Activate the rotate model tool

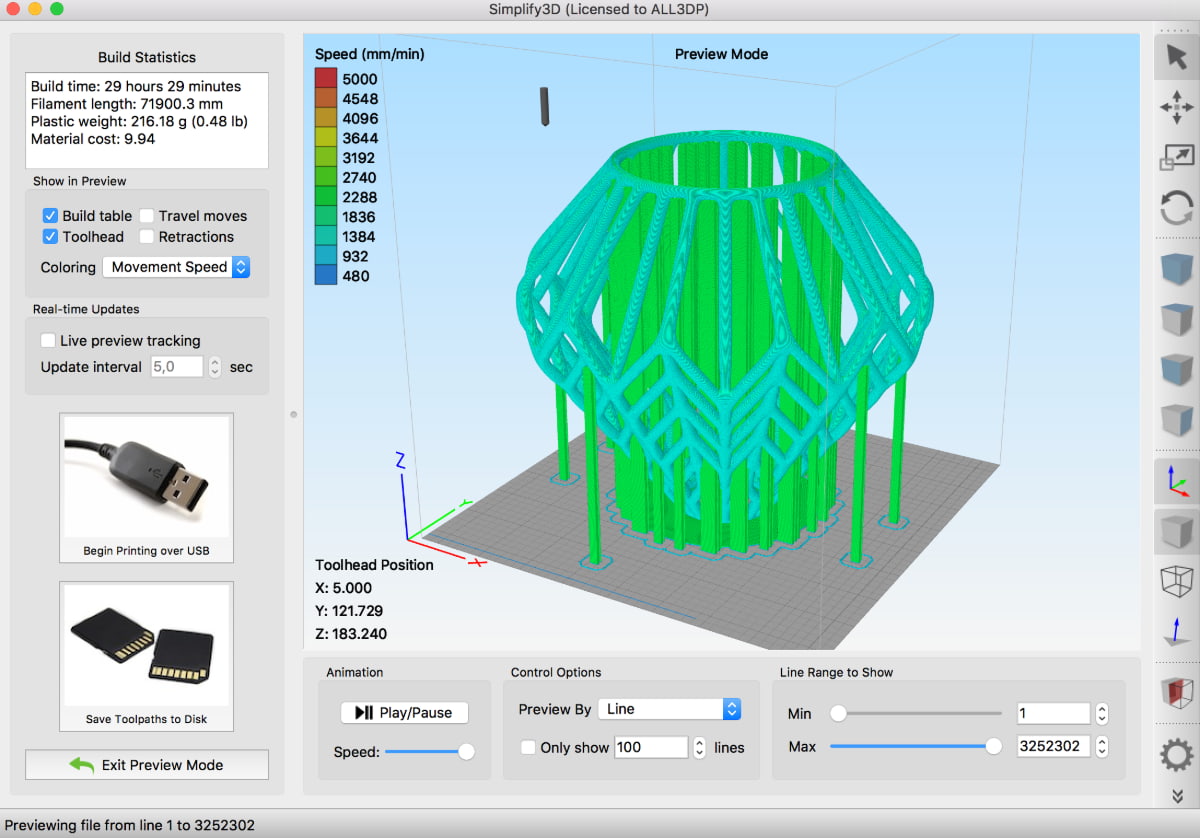click(x=1176, y=208)
